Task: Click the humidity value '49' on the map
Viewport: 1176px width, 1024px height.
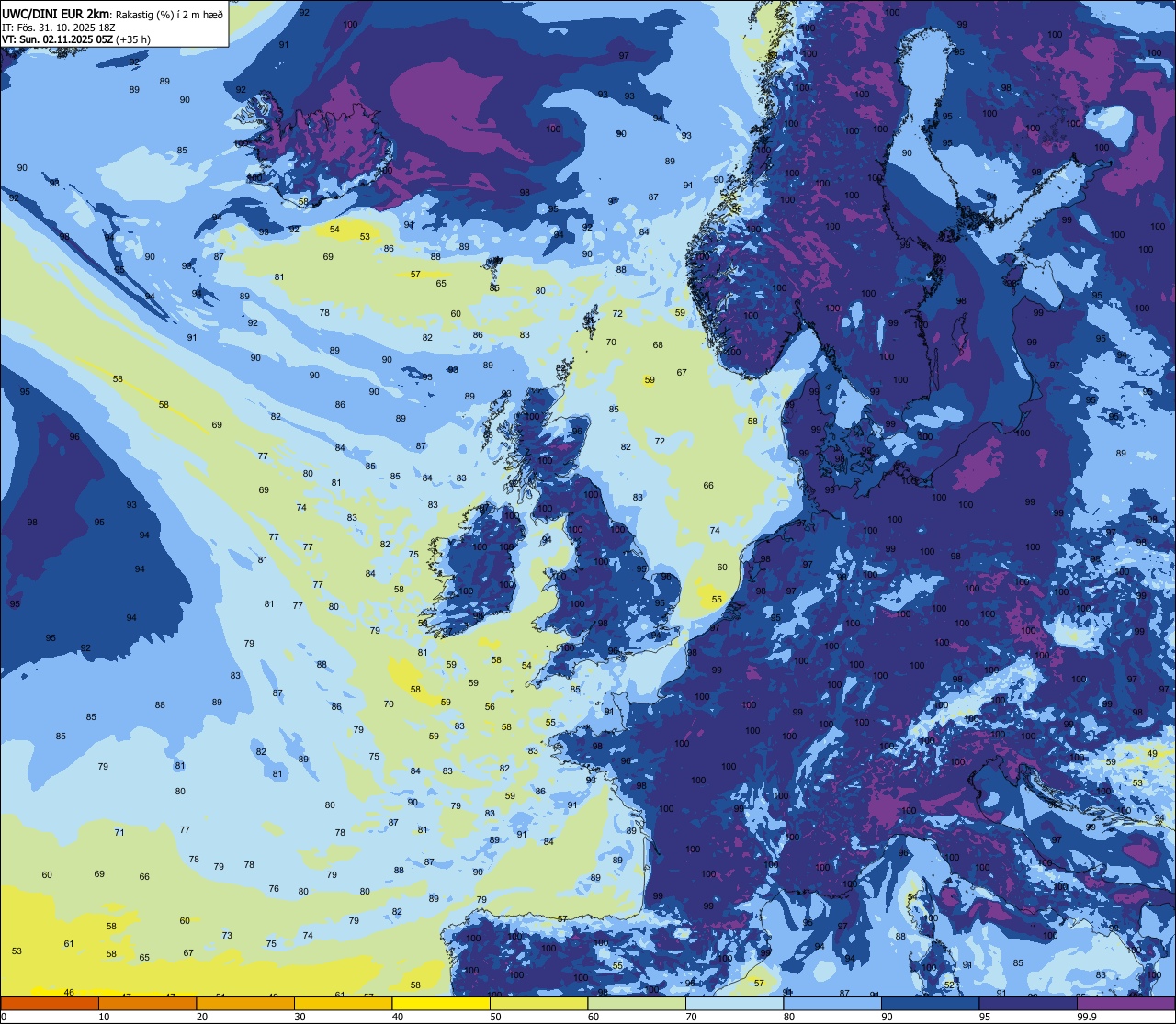Action: [1153, 753]
